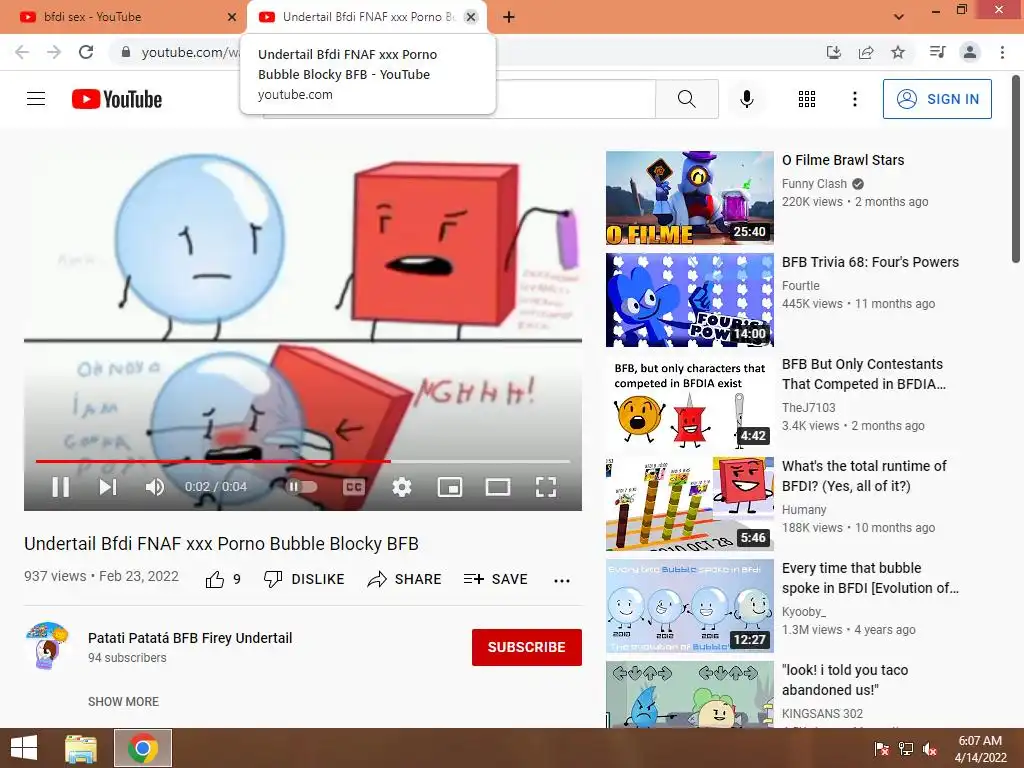Skip to the next video
The image size is (1024, 768).
click(108, 487)
